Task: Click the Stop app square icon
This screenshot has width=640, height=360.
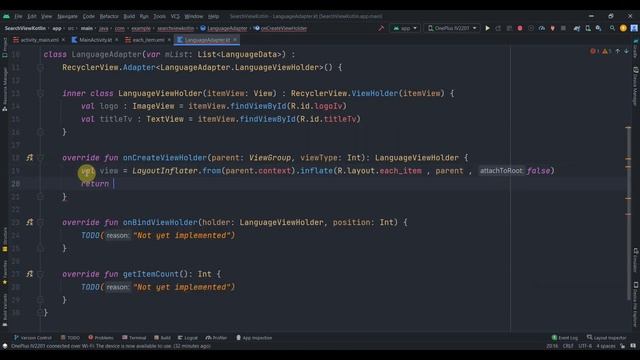Action: (563, 28)
